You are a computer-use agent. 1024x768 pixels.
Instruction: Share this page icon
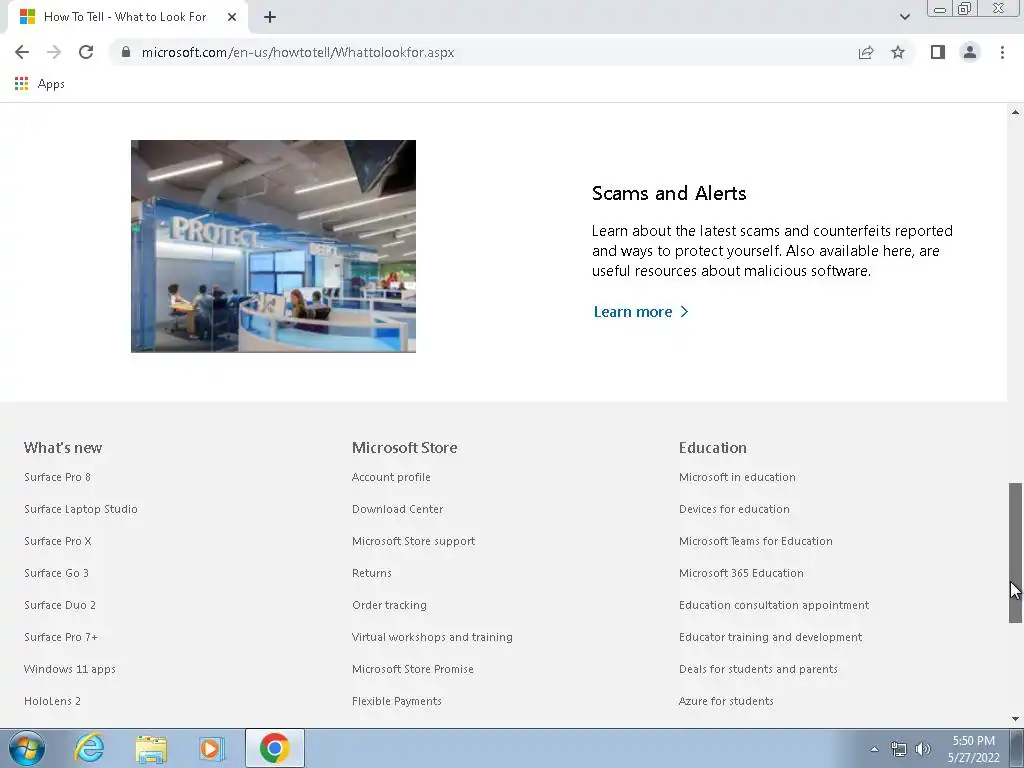(x=866, y=52)
